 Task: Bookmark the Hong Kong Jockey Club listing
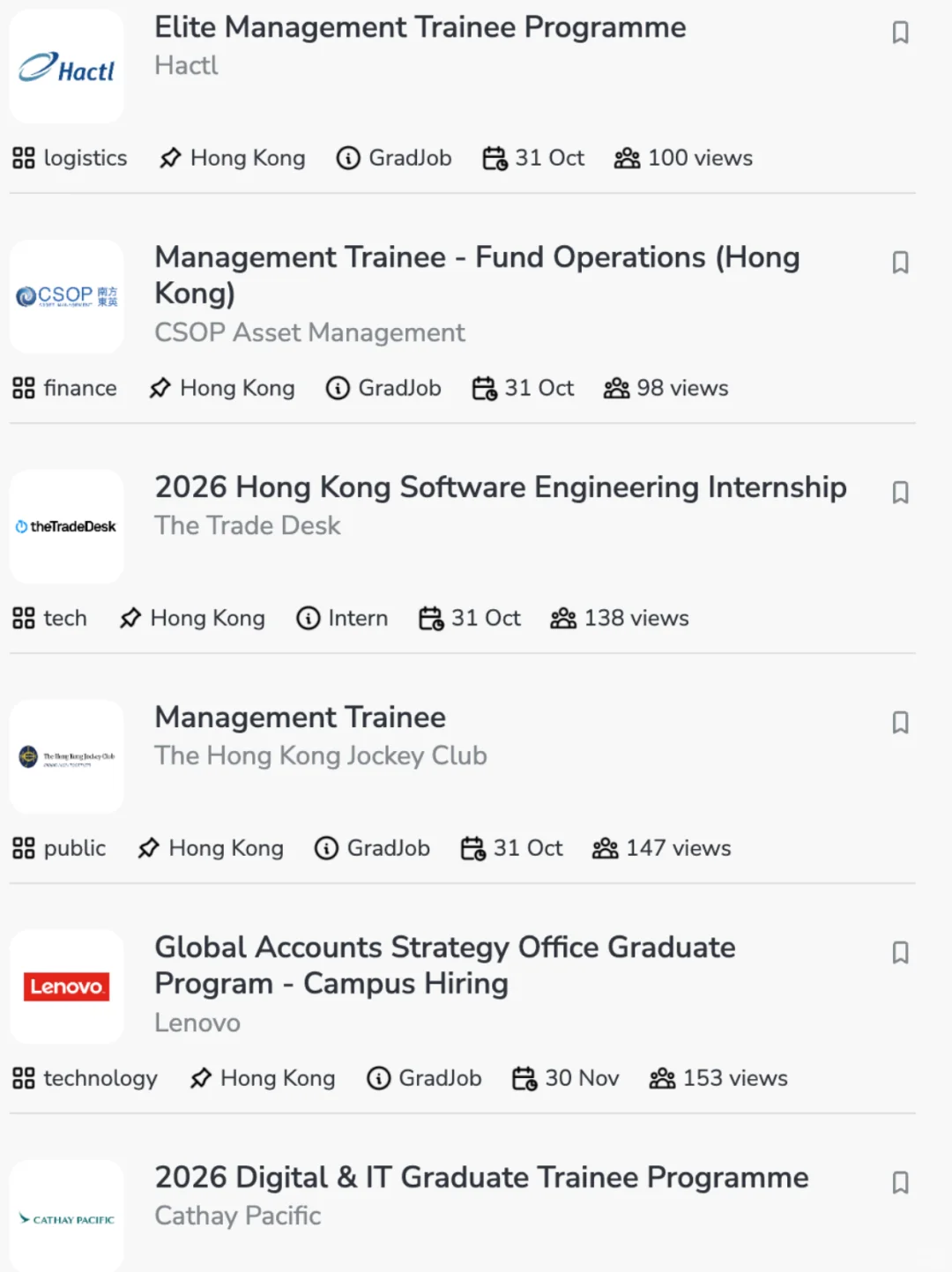point(900,723)
